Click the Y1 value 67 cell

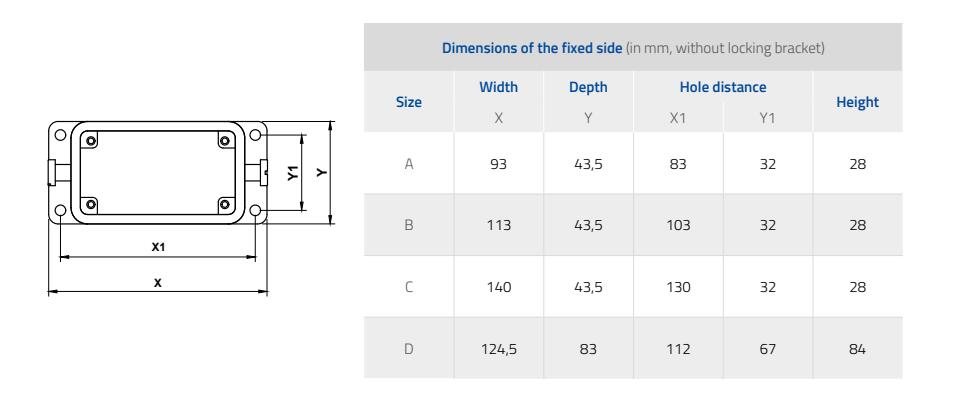click(x=767, y=349)
